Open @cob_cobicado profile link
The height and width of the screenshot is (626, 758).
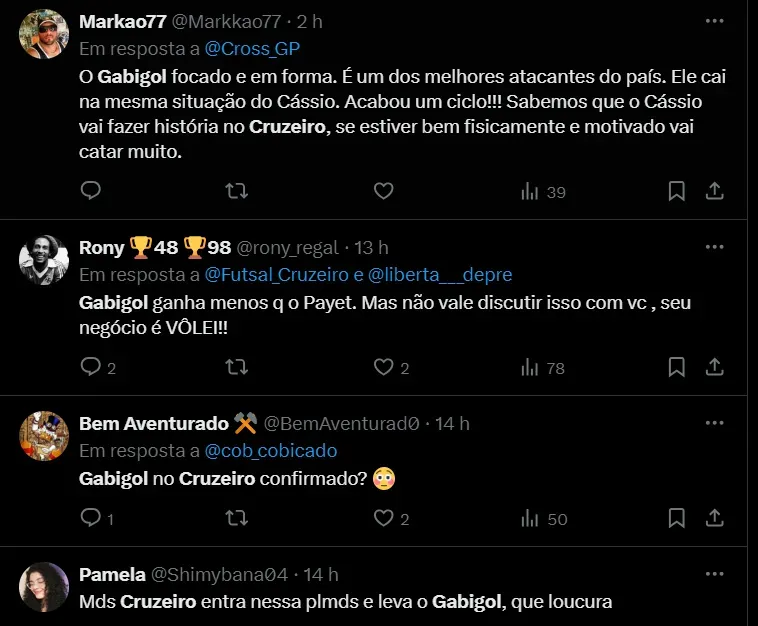click(x=271, y=450)
